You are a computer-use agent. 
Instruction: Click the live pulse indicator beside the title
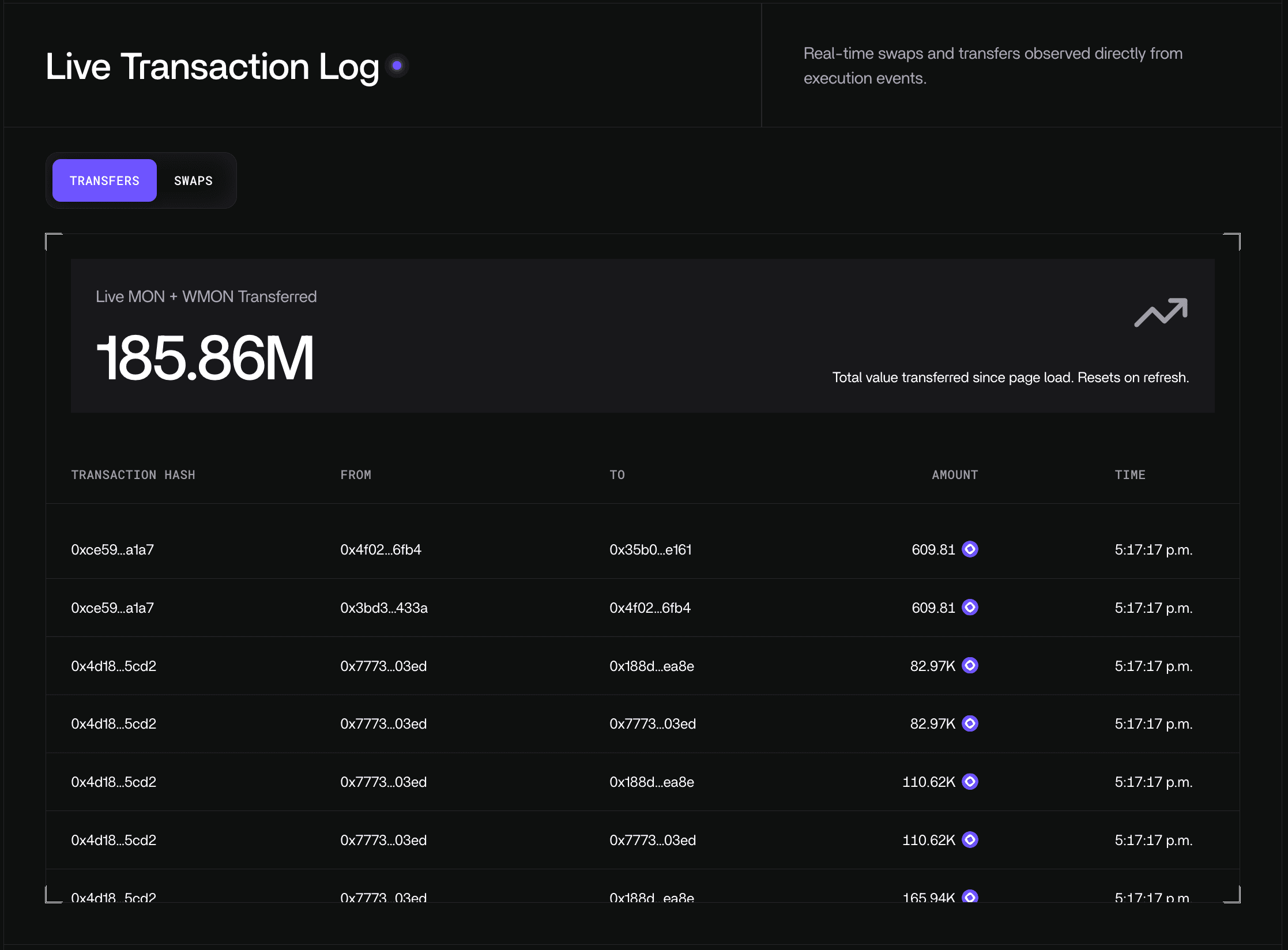[396, 65]
